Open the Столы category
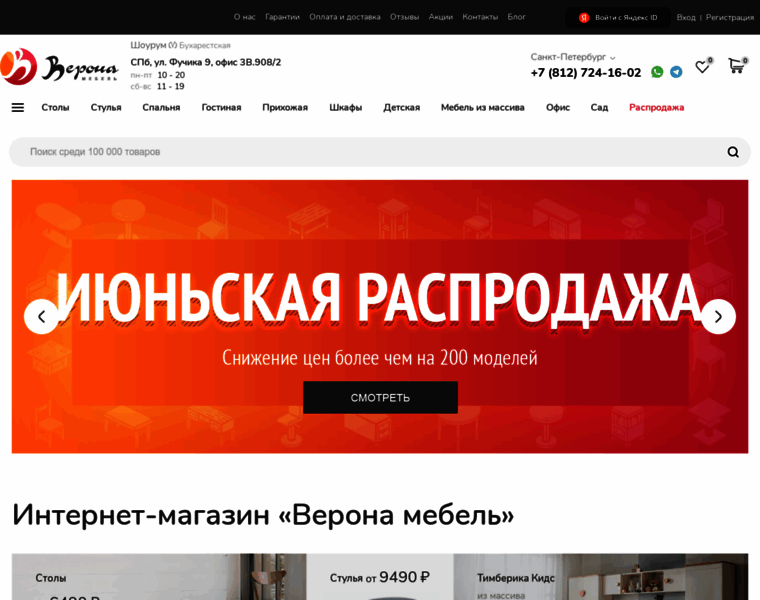760x600 pixels. (x=55, y=108)
